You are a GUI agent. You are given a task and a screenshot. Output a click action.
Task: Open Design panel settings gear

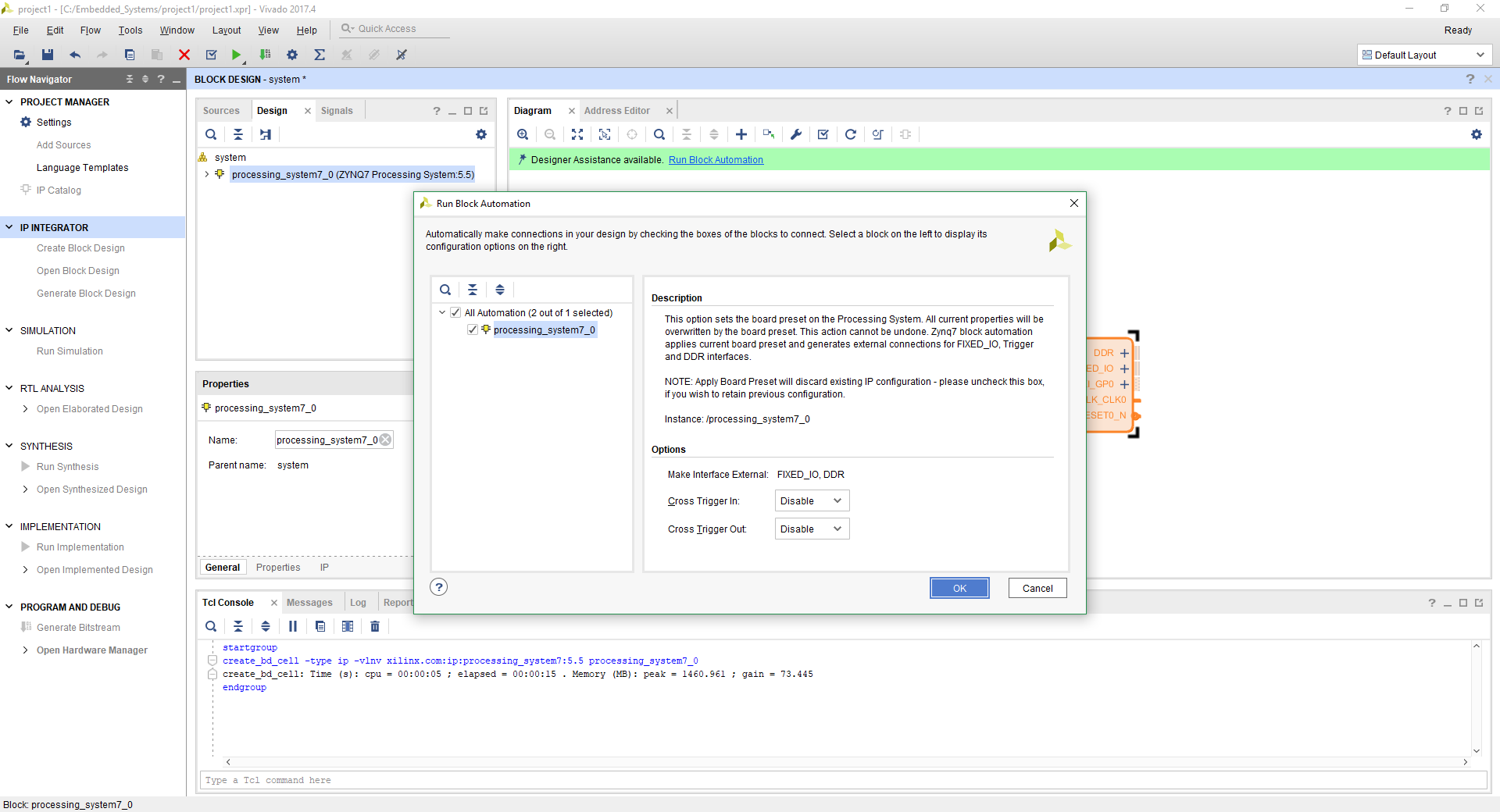pos(481,134)
